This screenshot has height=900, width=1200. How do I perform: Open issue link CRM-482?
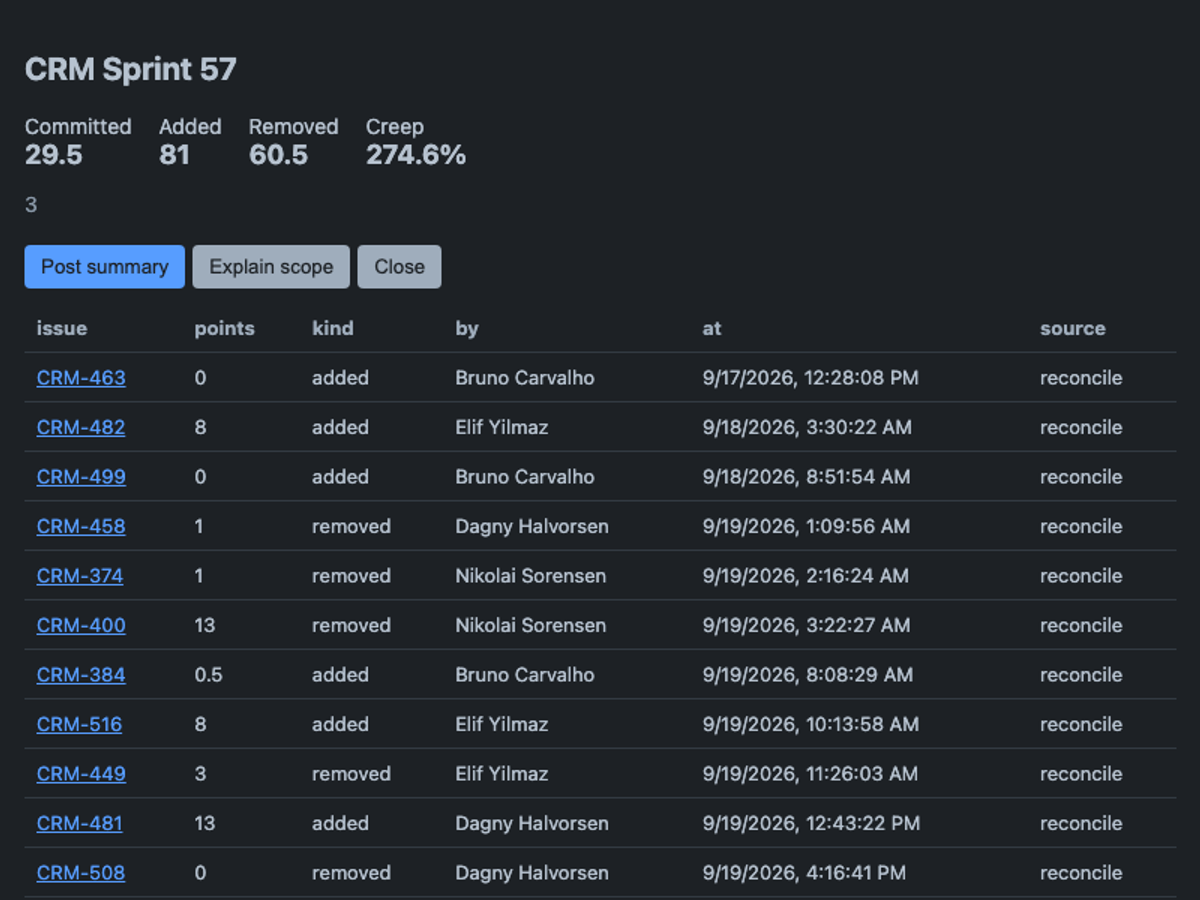tap(81, 427)
